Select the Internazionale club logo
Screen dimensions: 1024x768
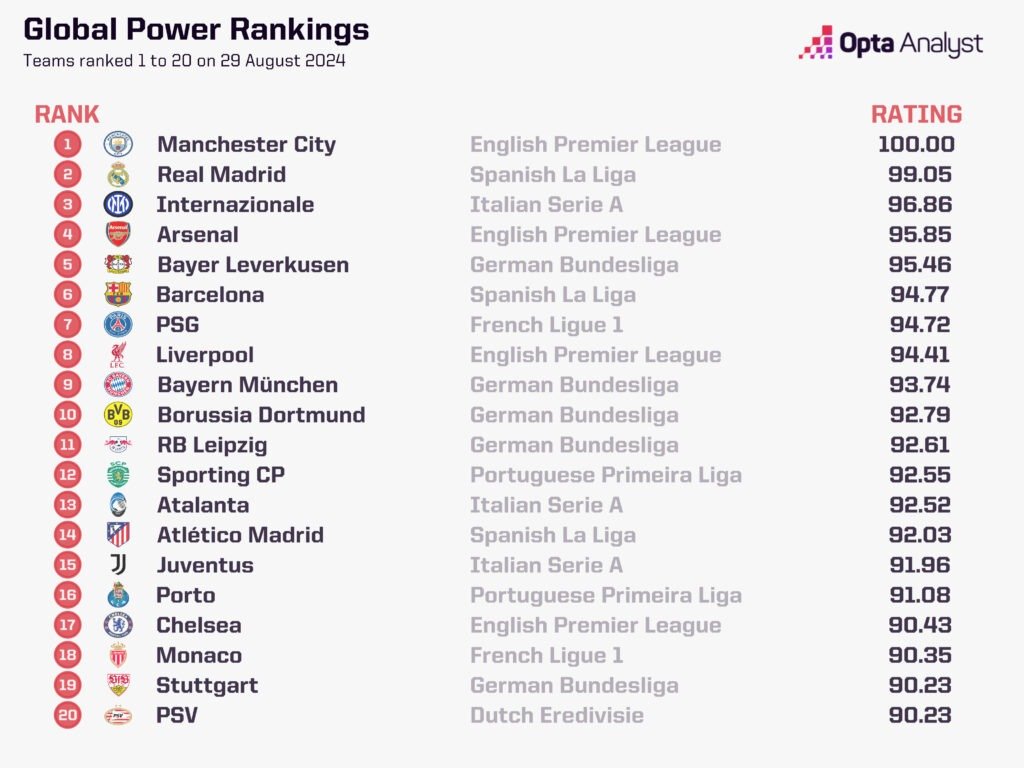click(118, 205)
